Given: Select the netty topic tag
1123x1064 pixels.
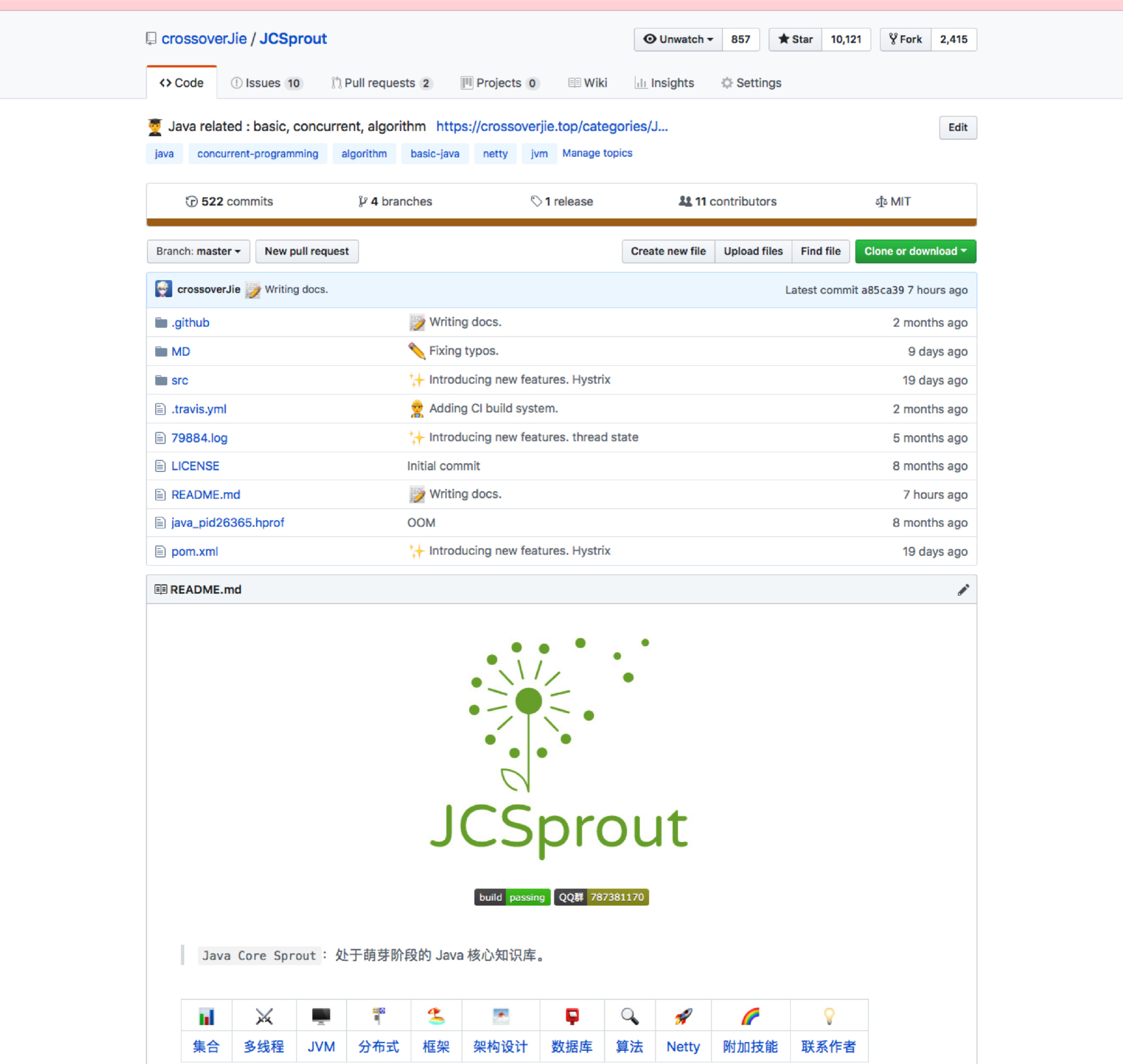Looking at the screenshot, I should pos(495,153).
